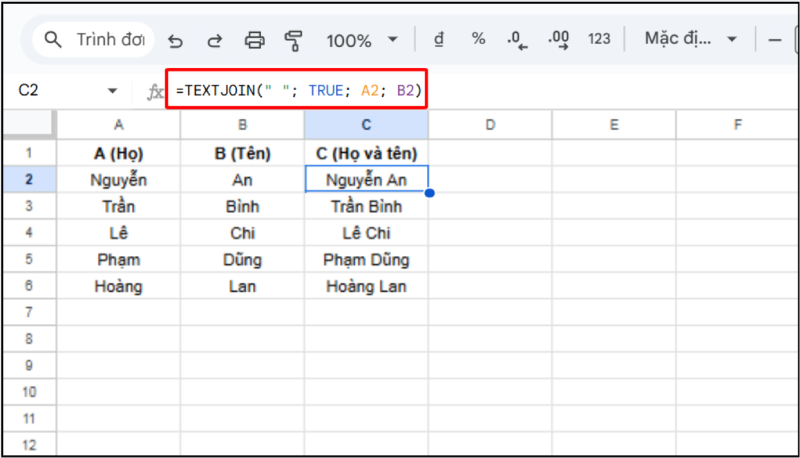The image size is (800, 458).
Task: Select row 10 header
Action: pos(29,392)
